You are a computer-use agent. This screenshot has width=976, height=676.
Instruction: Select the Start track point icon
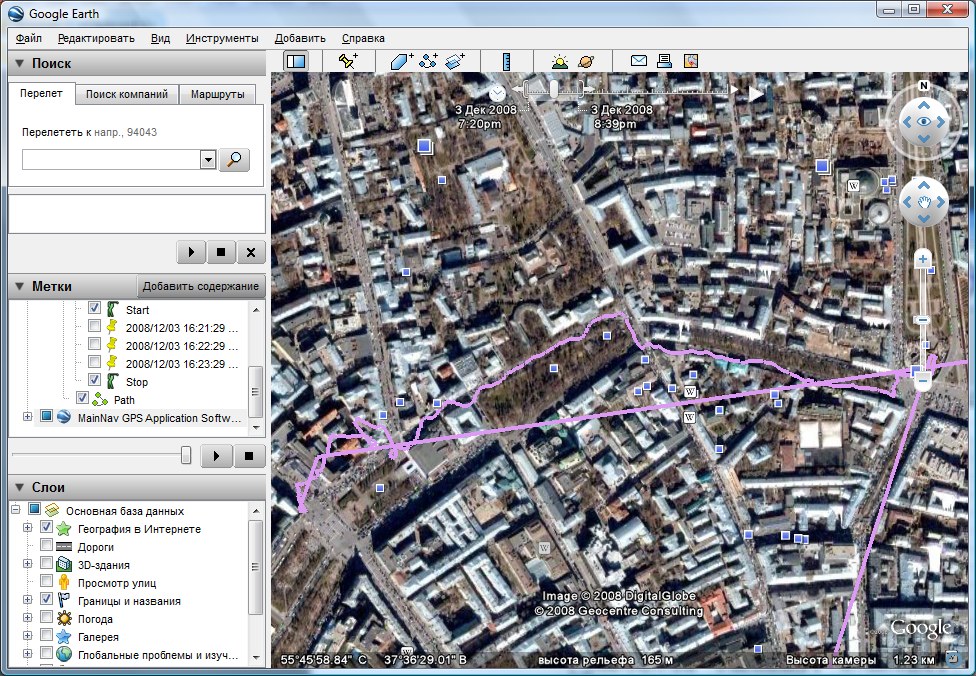(113, 309)
